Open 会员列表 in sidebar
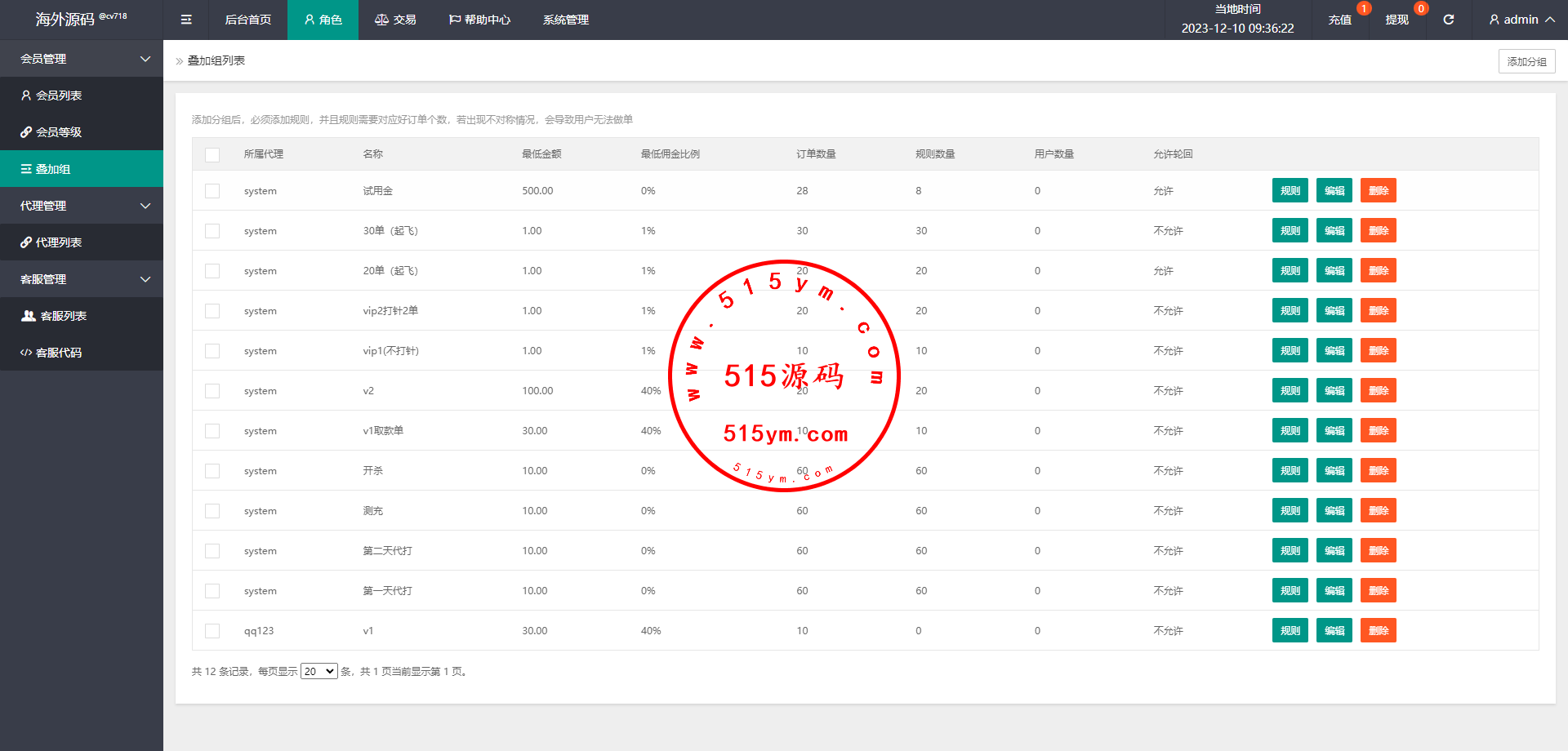The width and height of the screenshot is (1568, 751). pyautogui.click(x=59, y=96)
